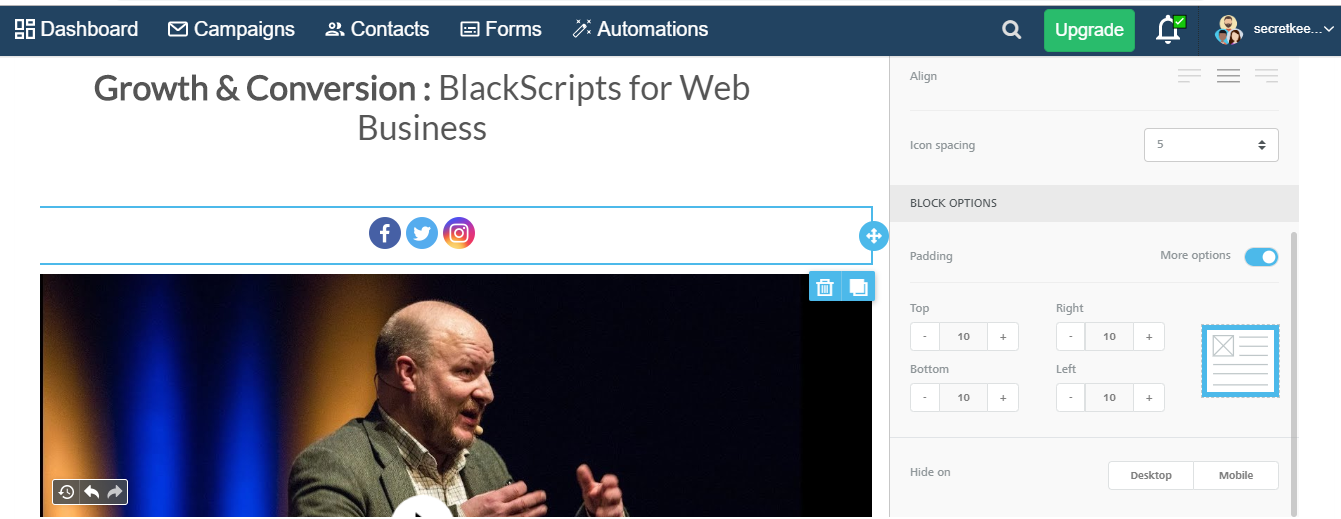Increase Left padding with plus
The image size is (1341, 519).
1149,397
